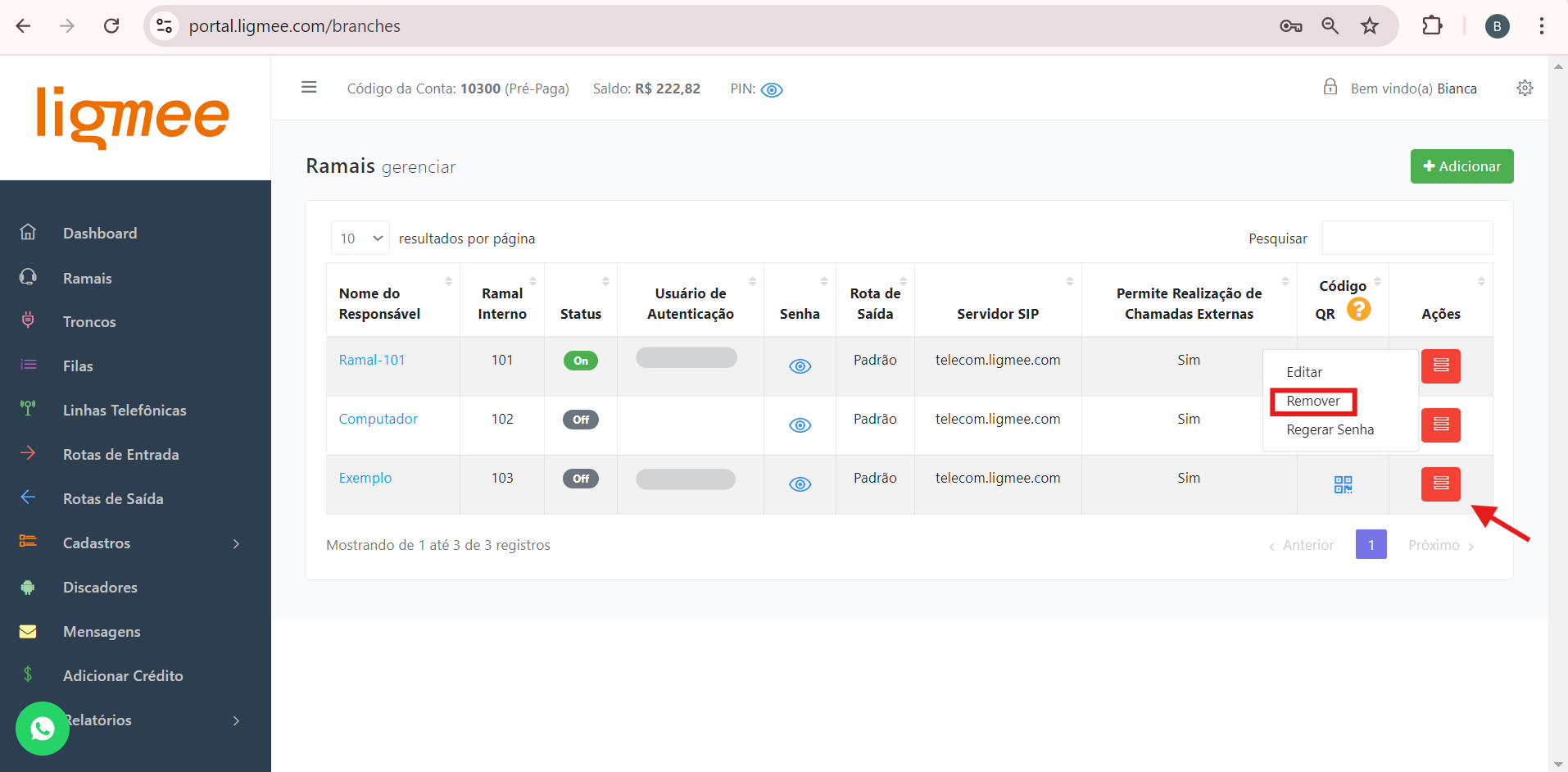Click the orange QR code help icon
This screenshot has height=772, width=1568.
1358,309
